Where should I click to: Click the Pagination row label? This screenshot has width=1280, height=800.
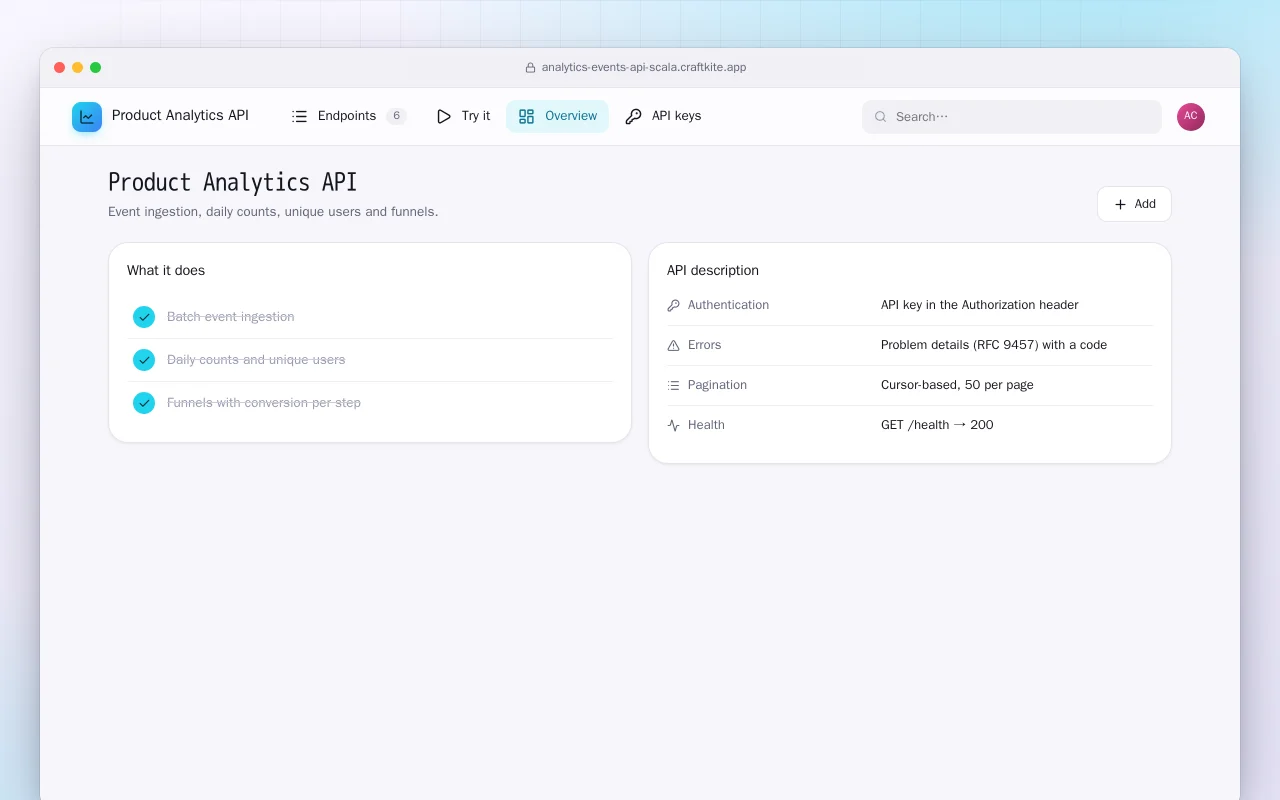[717, 385]
